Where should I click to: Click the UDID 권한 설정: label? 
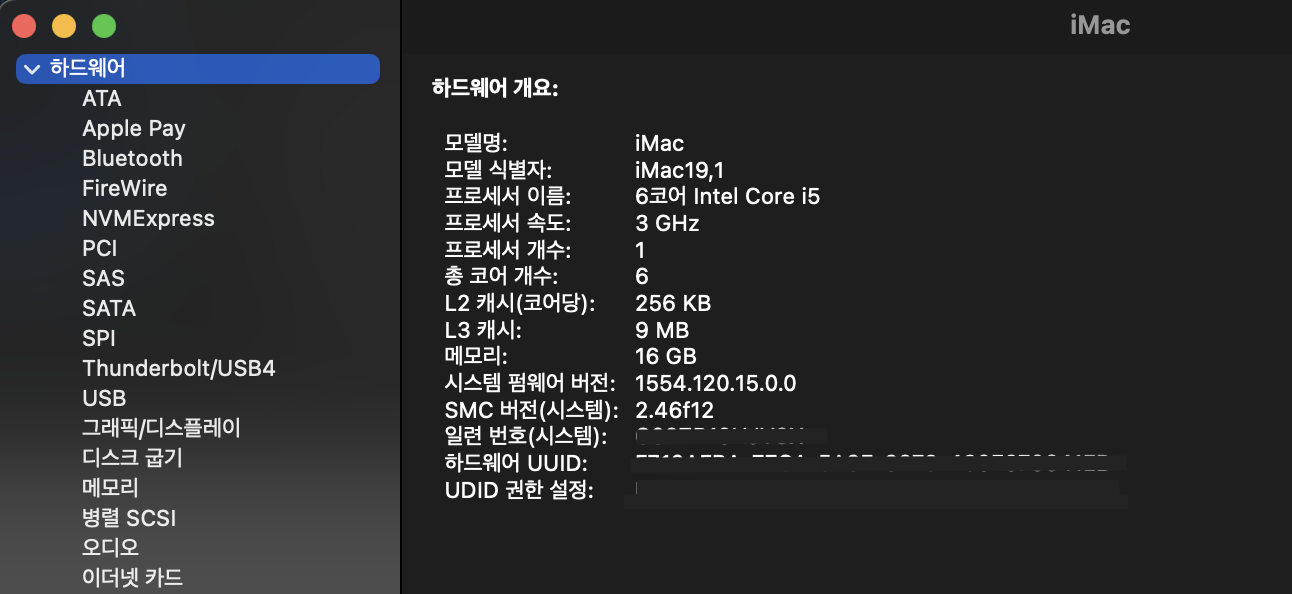[x=520, y=490]
